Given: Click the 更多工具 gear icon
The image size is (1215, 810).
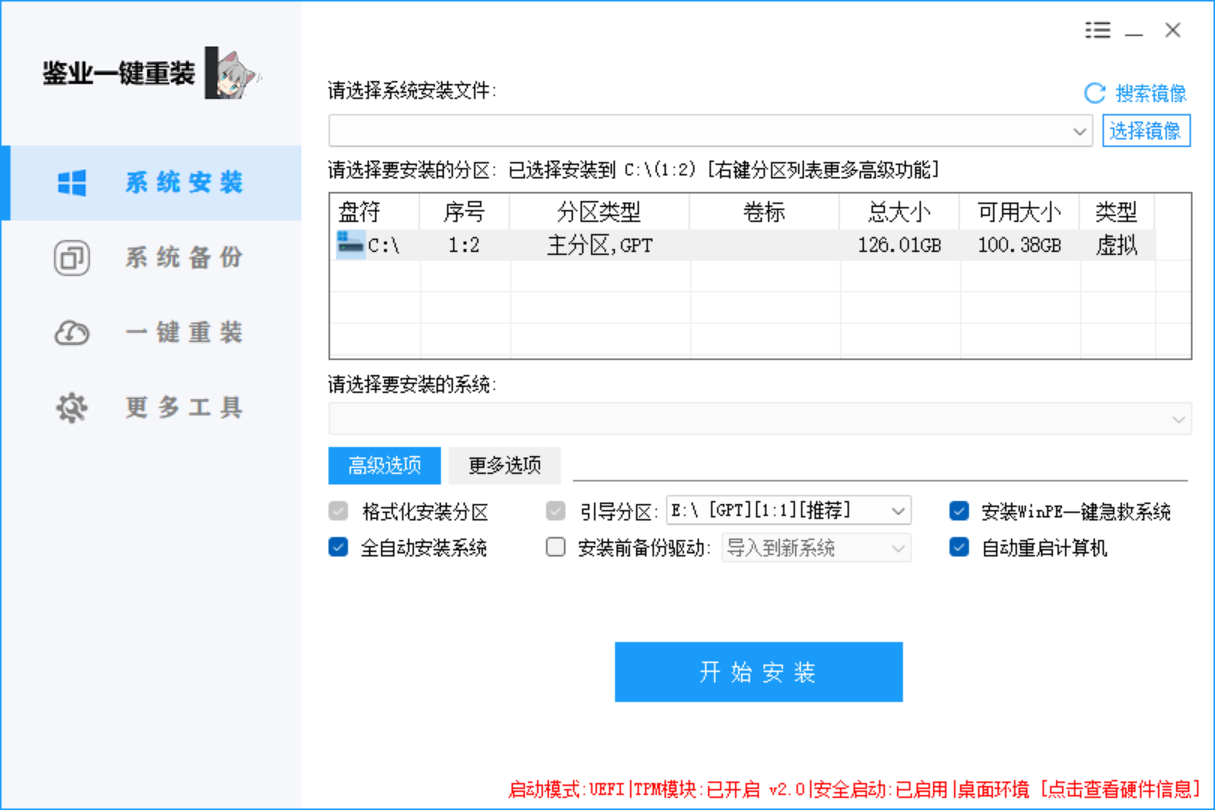Looking at the screenshot, I should pyautogui.click(x=72, y=408).
